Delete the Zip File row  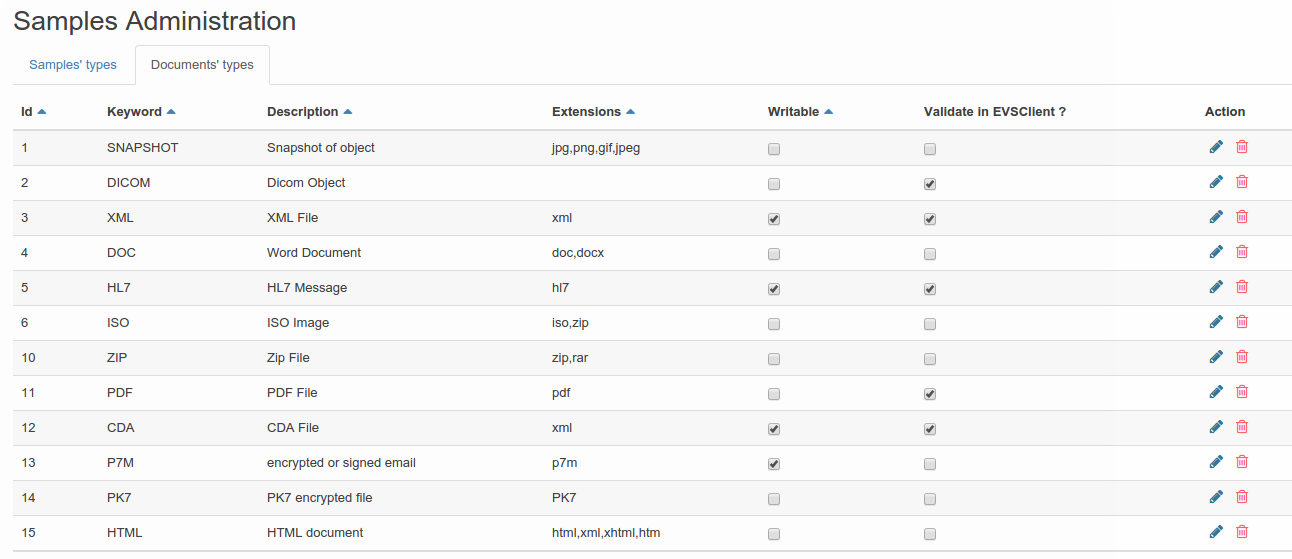pyautogui.click(x=1242, y=357)
